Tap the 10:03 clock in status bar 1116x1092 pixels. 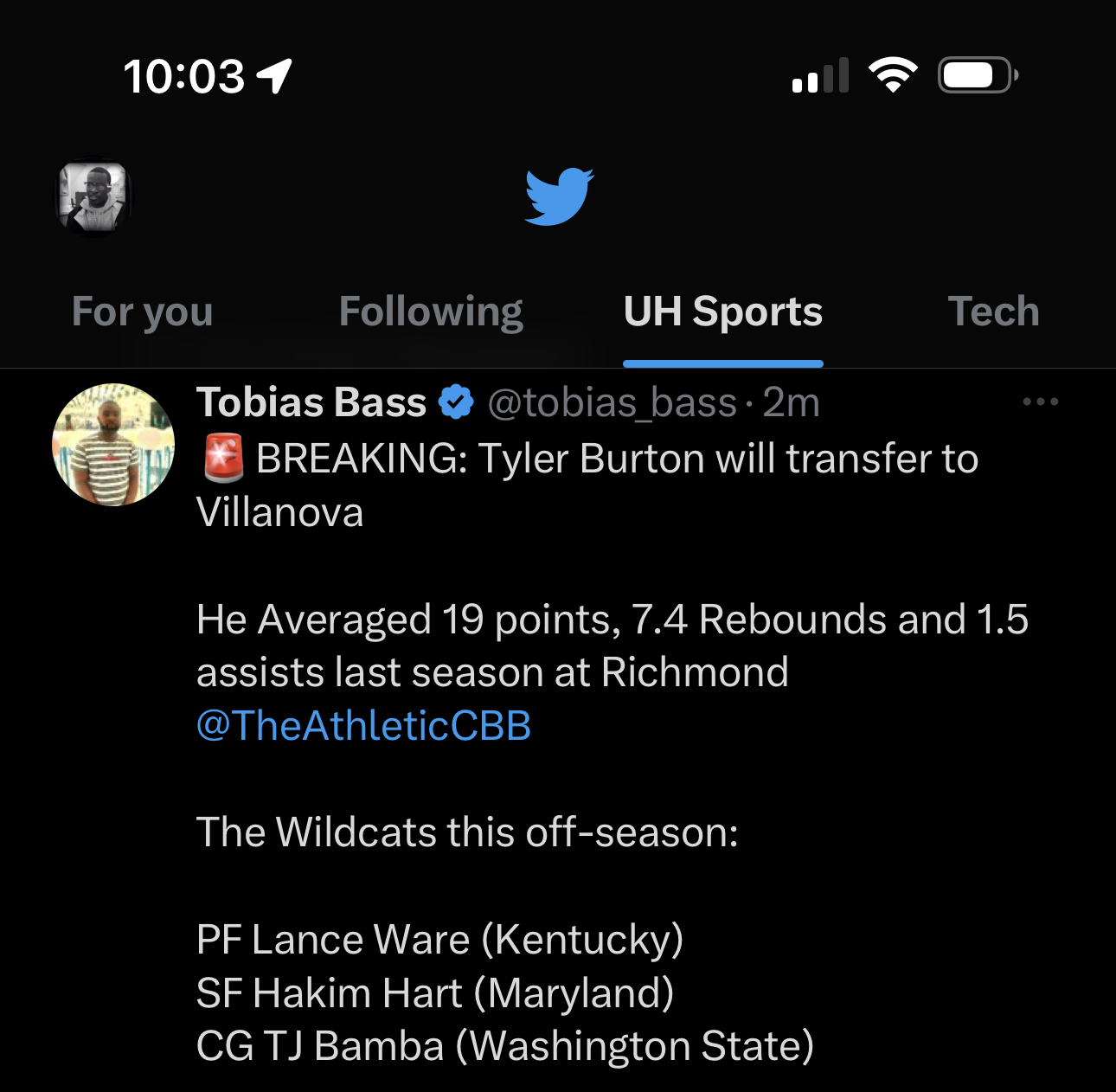tap(184, 76)
